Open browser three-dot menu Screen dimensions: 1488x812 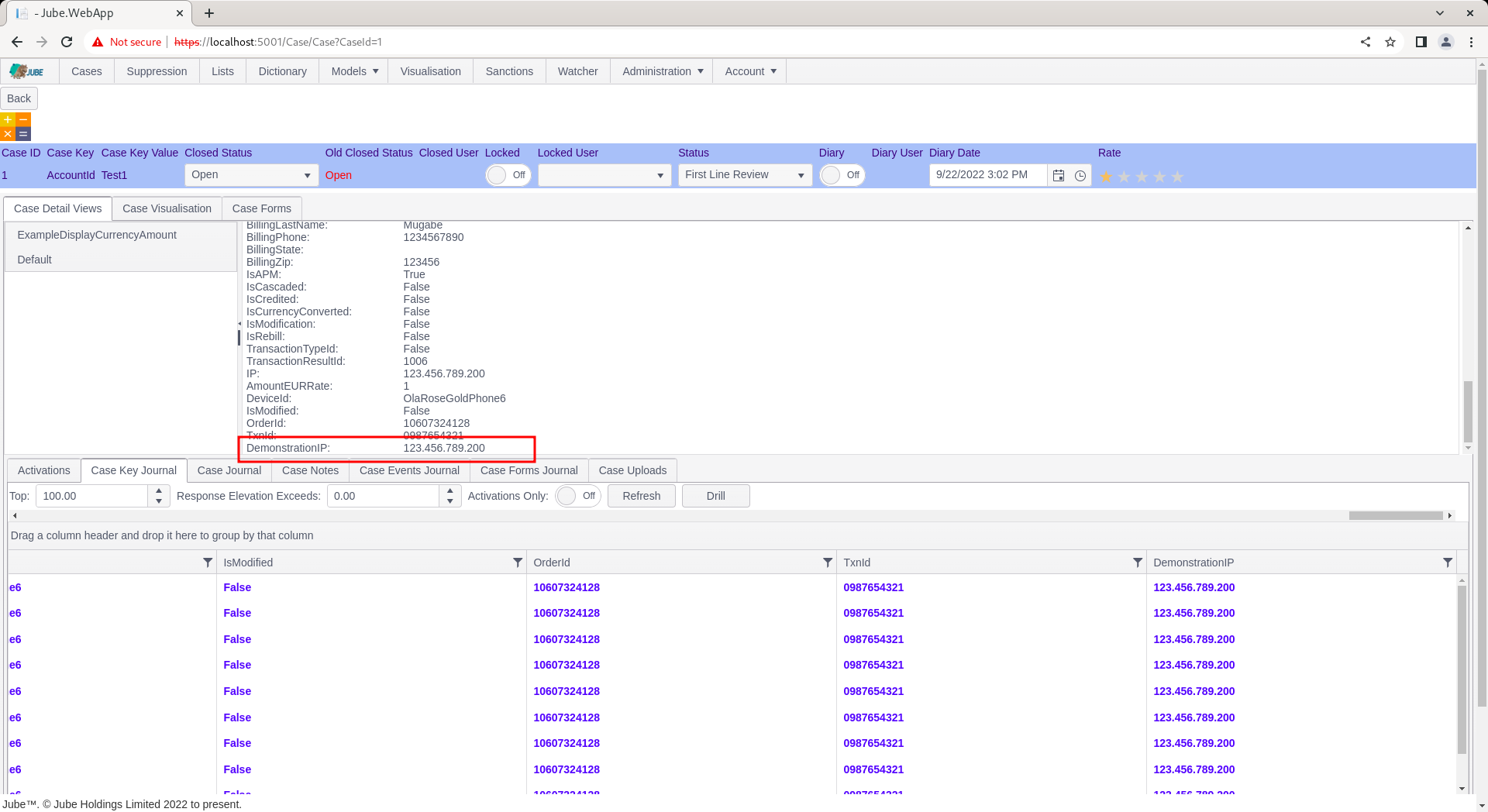click(1471, 42)
